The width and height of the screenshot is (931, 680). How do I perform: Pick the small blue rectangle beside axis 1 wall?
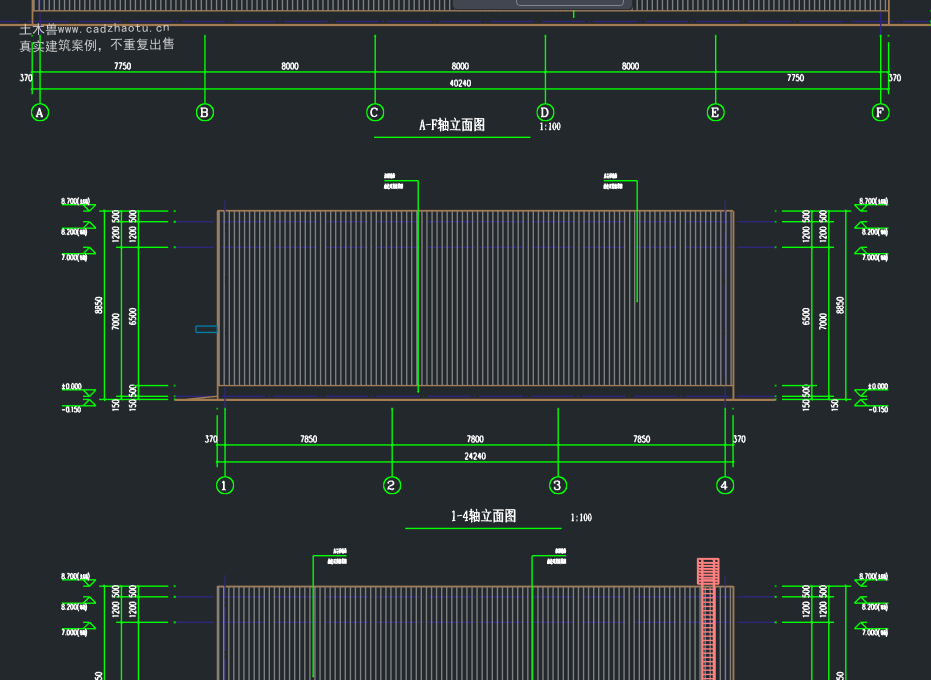click(x=207, y=329)
